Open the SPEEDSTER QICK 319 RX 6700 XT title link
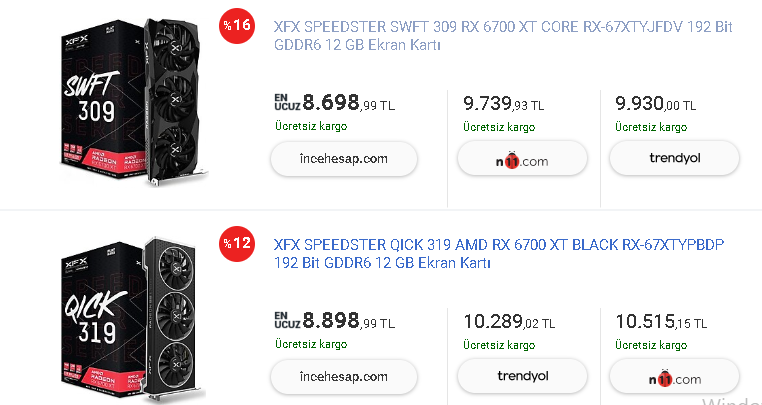The height and width of the screenshot is (405, 762). [498, 253]
